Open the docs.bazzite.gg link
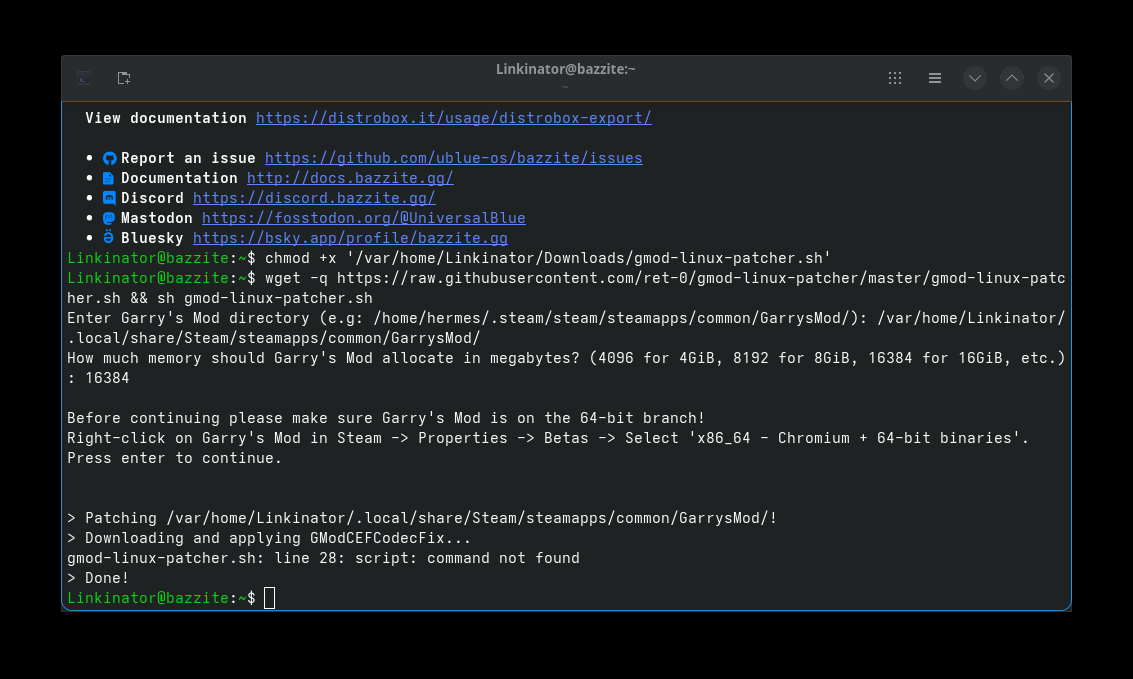Image resolution: width=1133 pixels, height=679 pixels. [350, 178]
